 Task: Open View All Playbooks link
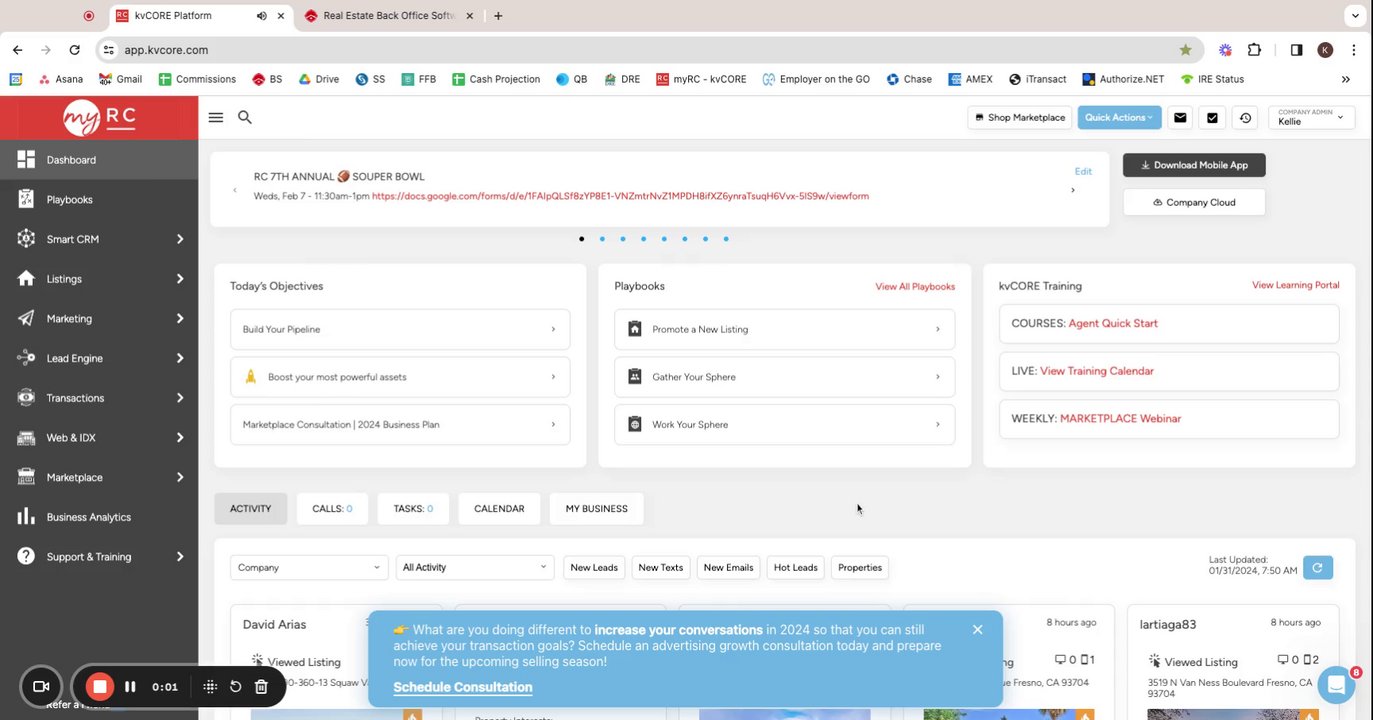915,287
